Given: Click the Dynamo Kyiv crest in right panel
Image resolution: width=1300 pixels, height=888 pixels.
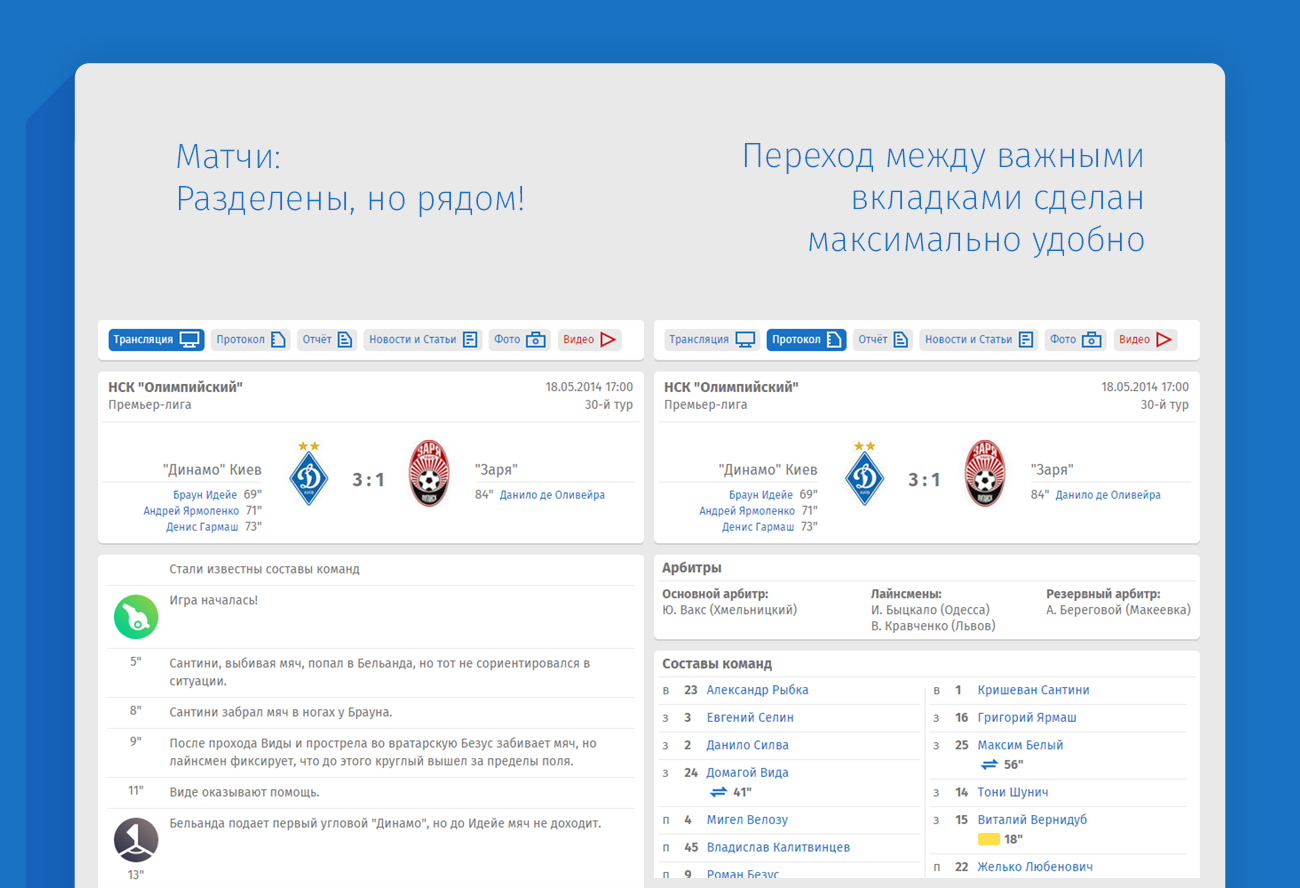Looking at the screenshot, I should point(865,476).
